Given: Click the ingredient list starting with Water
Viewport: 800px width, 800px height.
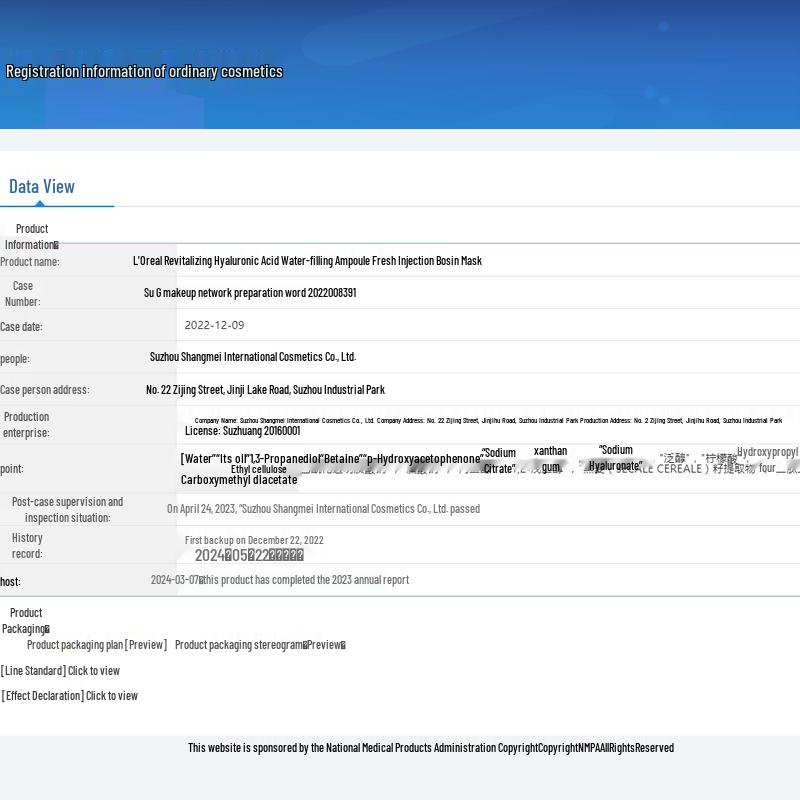Looking at the screenshot, I should click(x=330, y=459).
